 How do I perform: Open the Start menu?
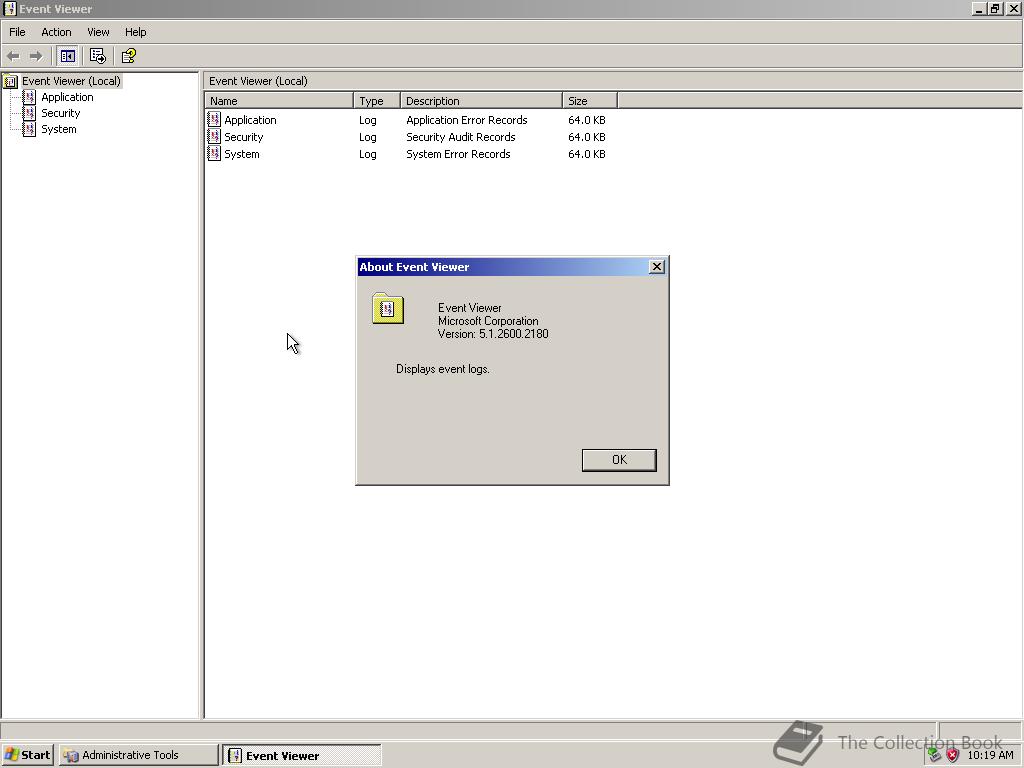coord(27,755)
